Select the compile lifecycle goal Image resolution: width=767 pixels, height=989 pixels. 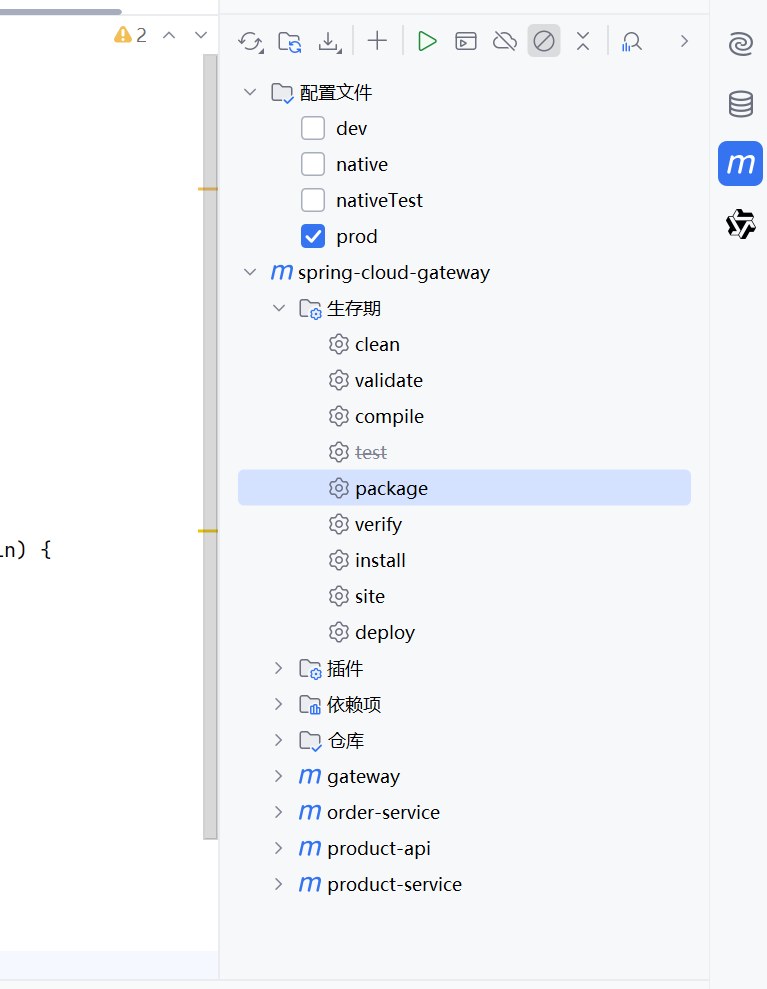(x=464, y=416)
